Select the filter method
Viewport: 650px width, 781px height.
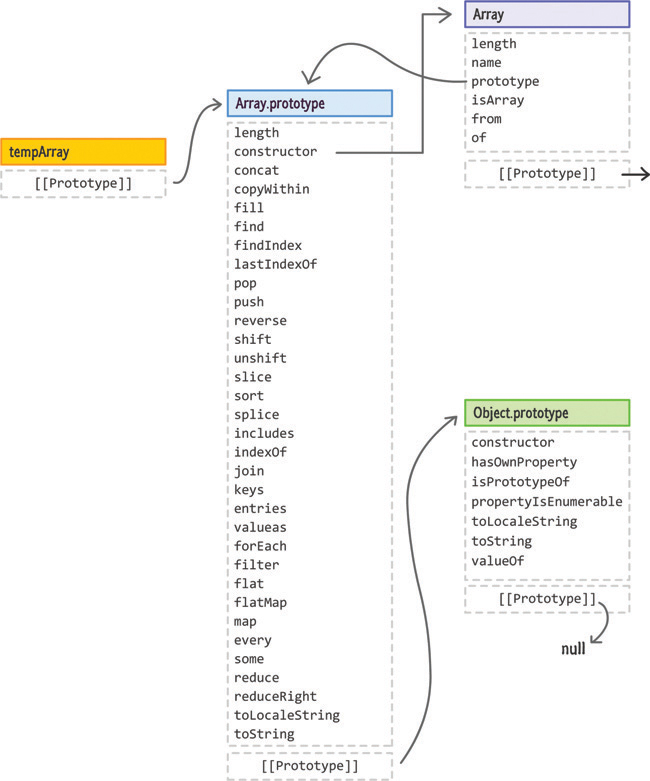click(x=257, y=565)
